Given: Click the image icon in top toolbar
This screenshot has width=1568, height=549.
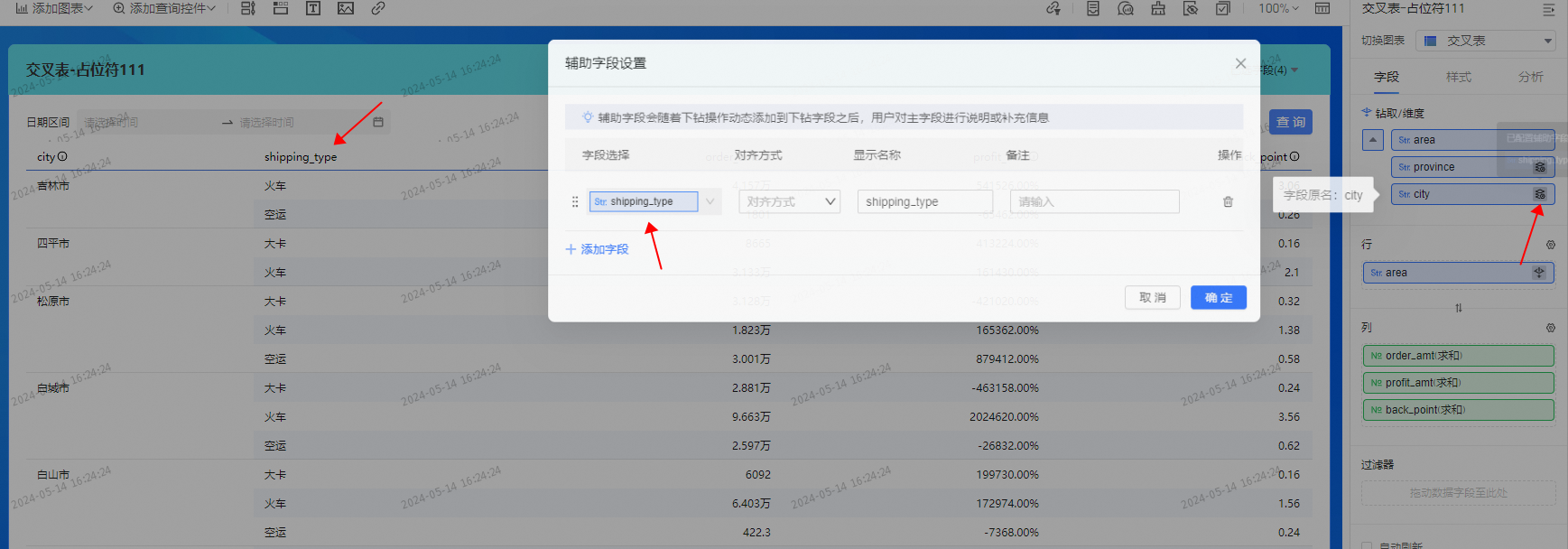Looking at the screenshot, I should tap(346, 8).
